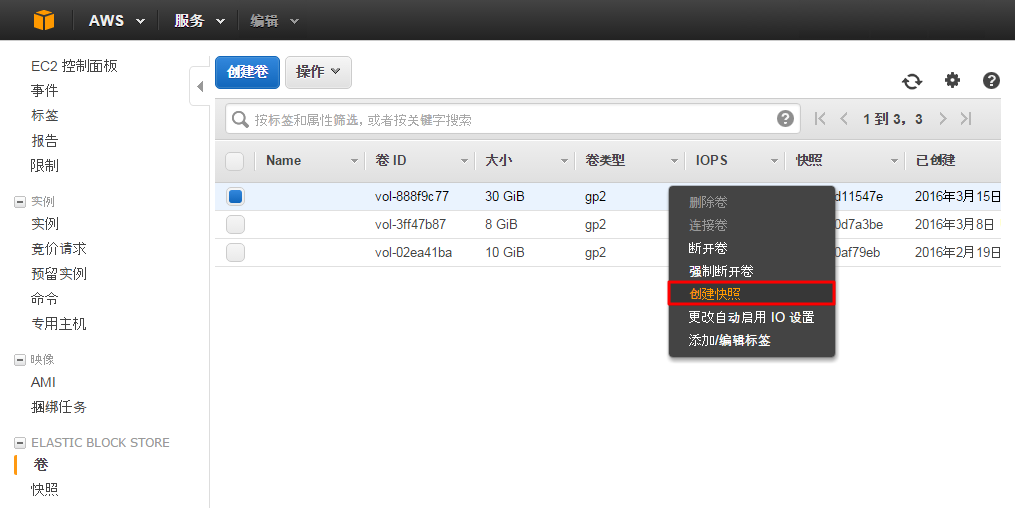Image resolution: width=1015 pixels, height=508 pixels.
Task: Open 预留实例 in sidebar
Action: 59,274
